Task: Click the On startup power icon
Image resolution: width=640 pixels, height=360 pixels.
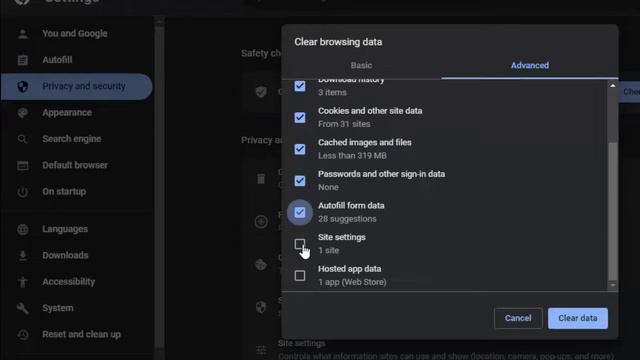Action: 23,192
